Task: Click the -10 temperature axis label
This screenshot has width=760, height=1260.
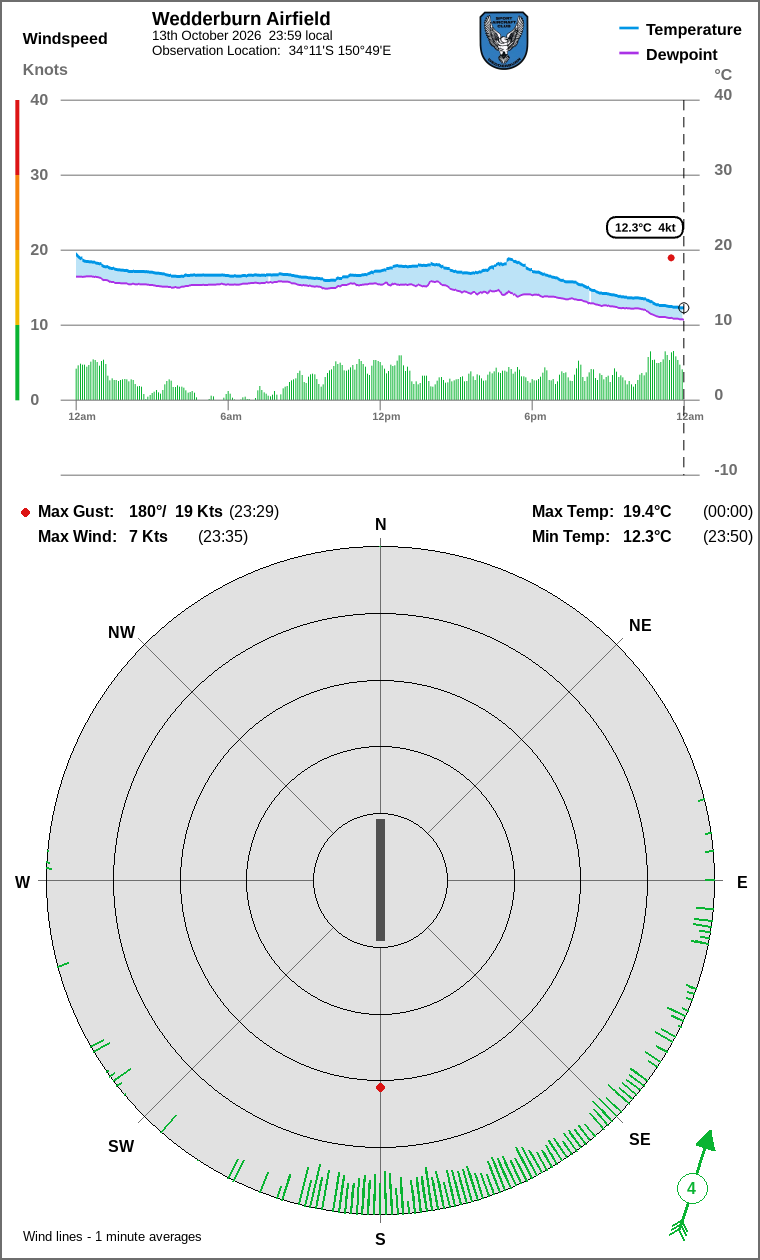Action: 725,469
